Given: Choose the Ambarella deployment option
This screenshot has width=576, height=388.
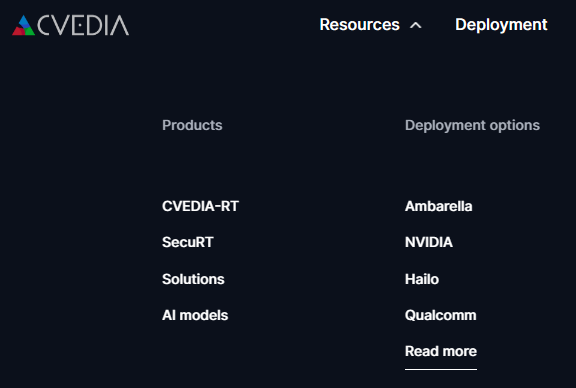Looking at the screenshot, I should click(439, 206).
